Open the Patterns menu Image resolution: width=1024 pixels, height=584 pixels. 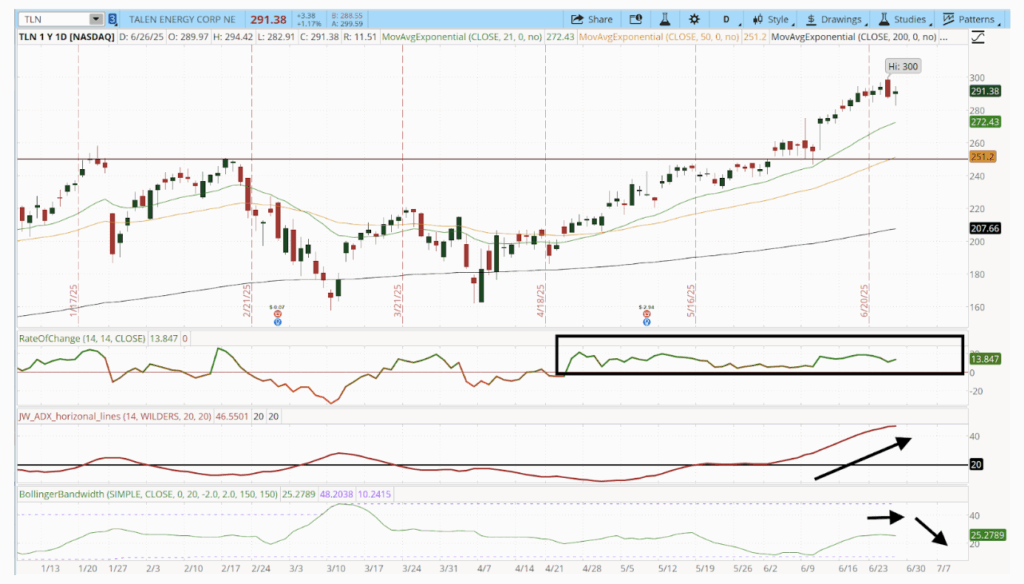click(x=969, y=19)
